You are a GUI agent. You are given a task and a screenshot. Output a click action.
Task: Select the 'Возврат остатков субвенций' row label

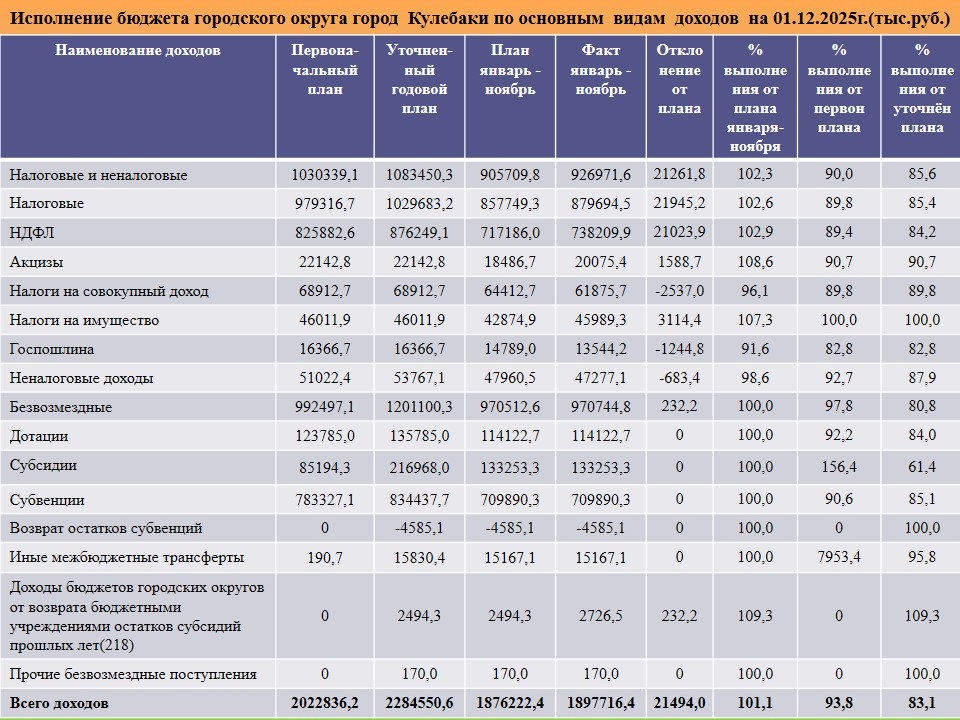pos(106,528)
